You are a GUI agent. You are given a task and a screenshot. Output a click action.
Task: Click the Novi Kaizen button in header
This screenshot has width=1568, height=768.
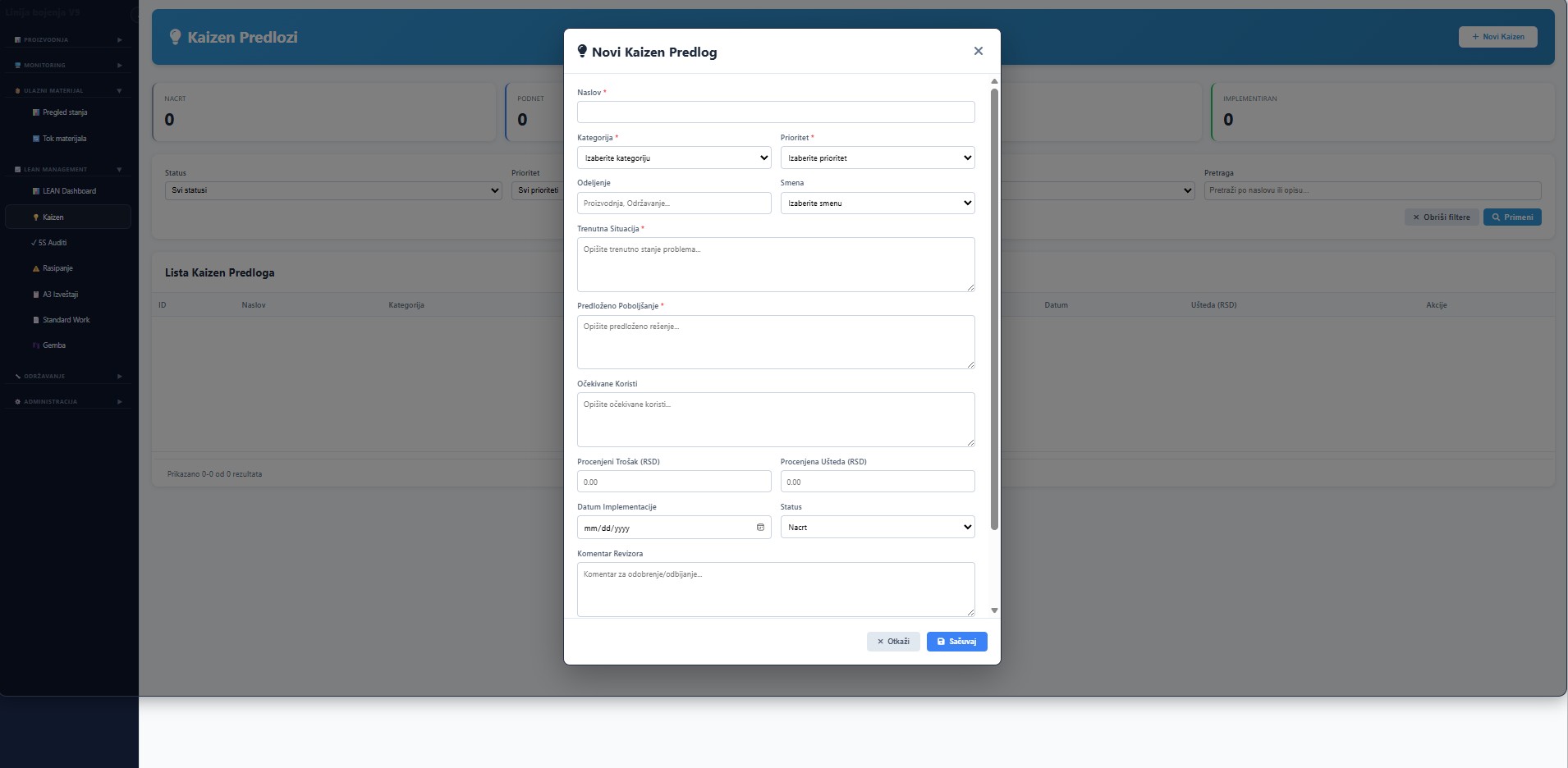1497,37
